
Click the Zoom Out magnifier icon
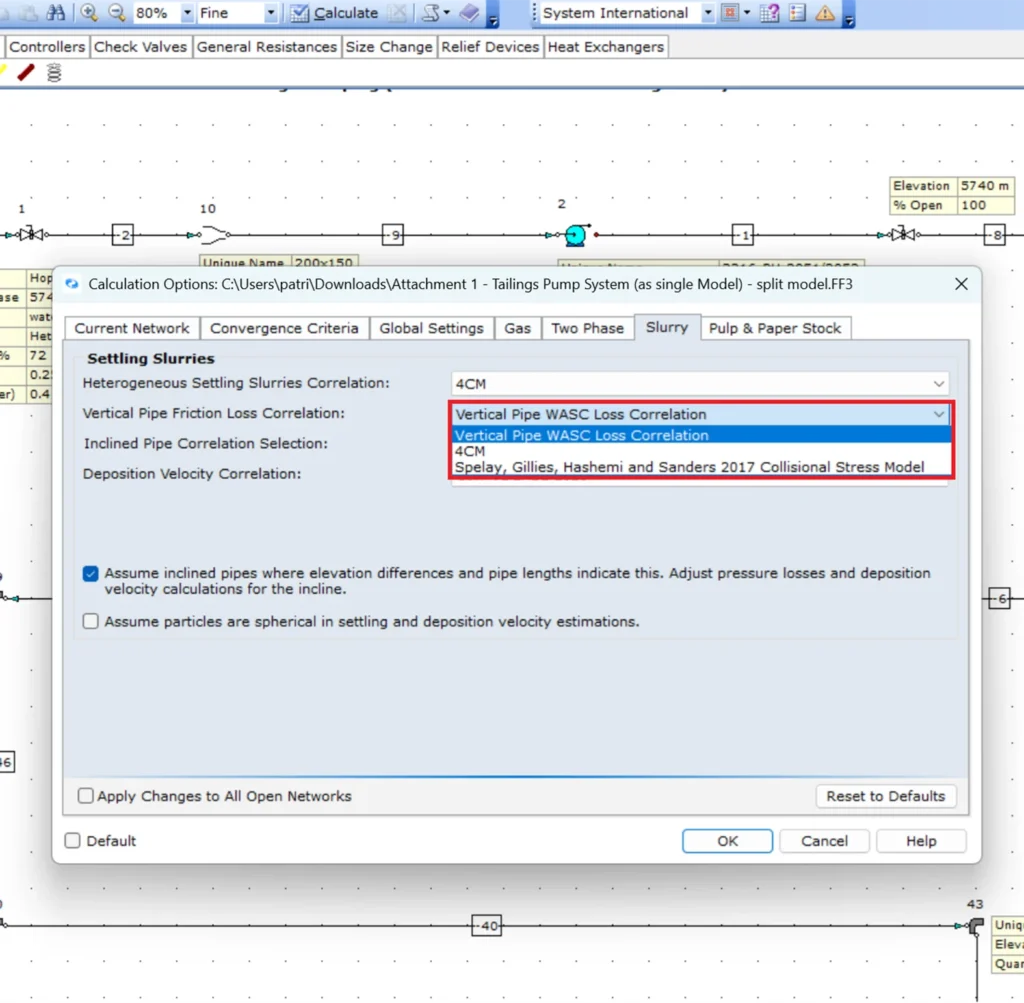118,14
